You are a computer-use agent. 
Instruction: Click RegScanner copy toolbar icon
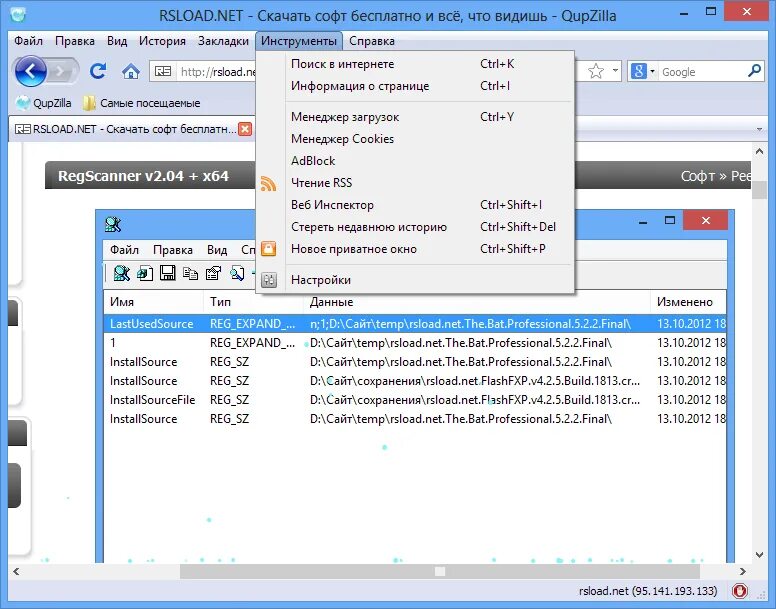tap(191, 273)
